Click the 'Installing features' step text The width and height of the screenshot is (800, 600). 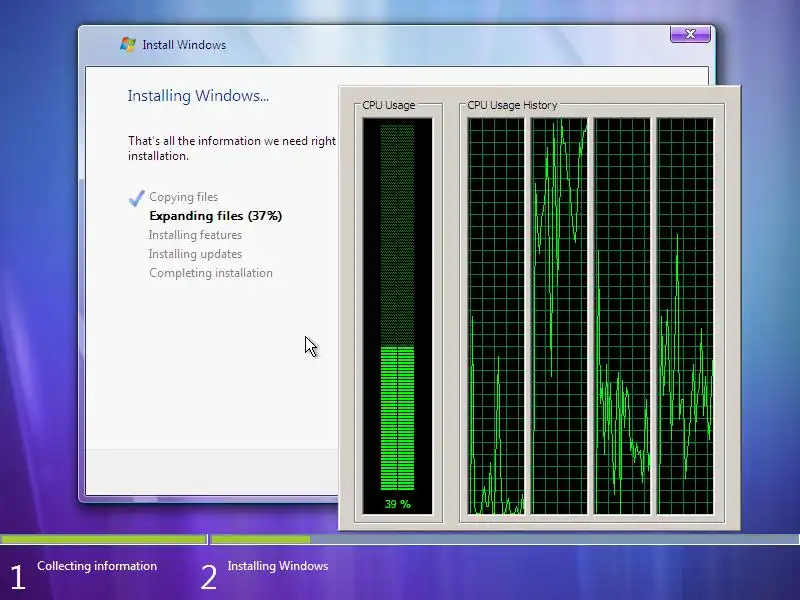click(x=195, y=235)
